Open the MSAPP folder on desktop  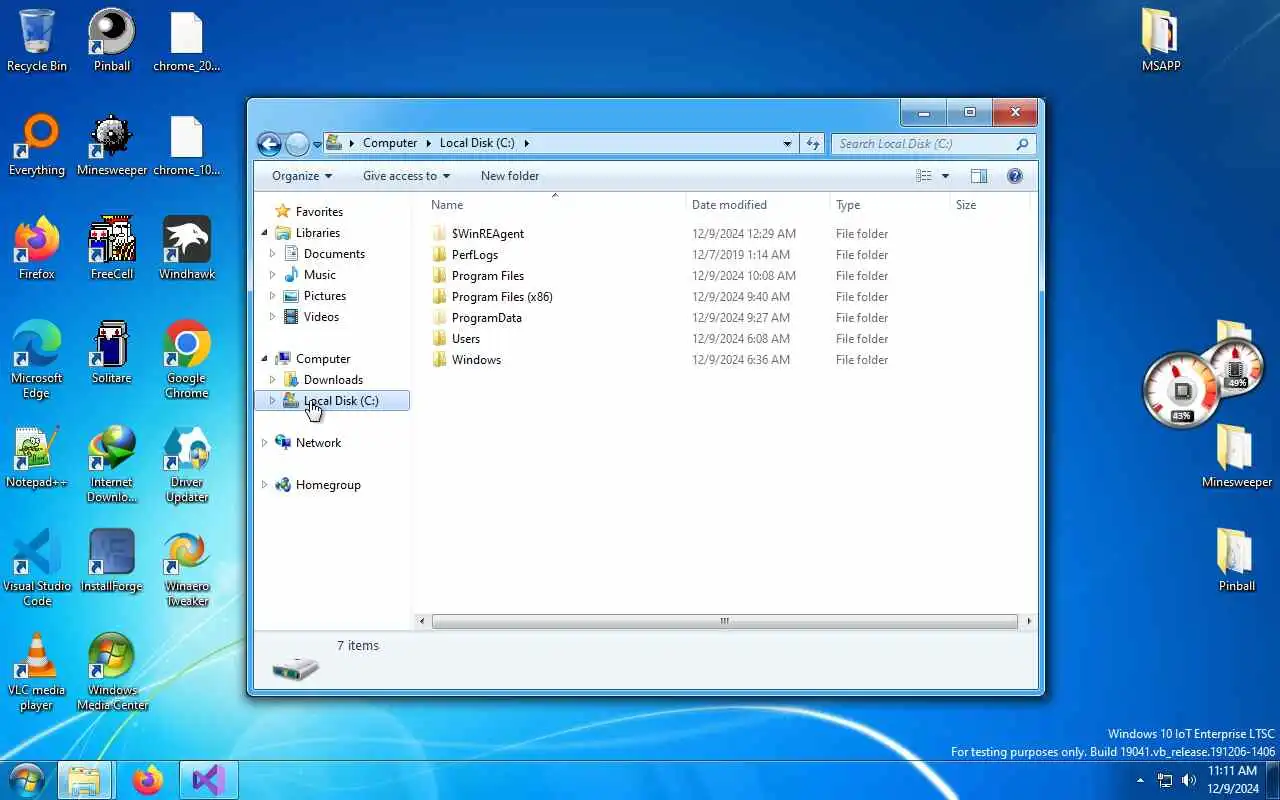[1161, 41]
